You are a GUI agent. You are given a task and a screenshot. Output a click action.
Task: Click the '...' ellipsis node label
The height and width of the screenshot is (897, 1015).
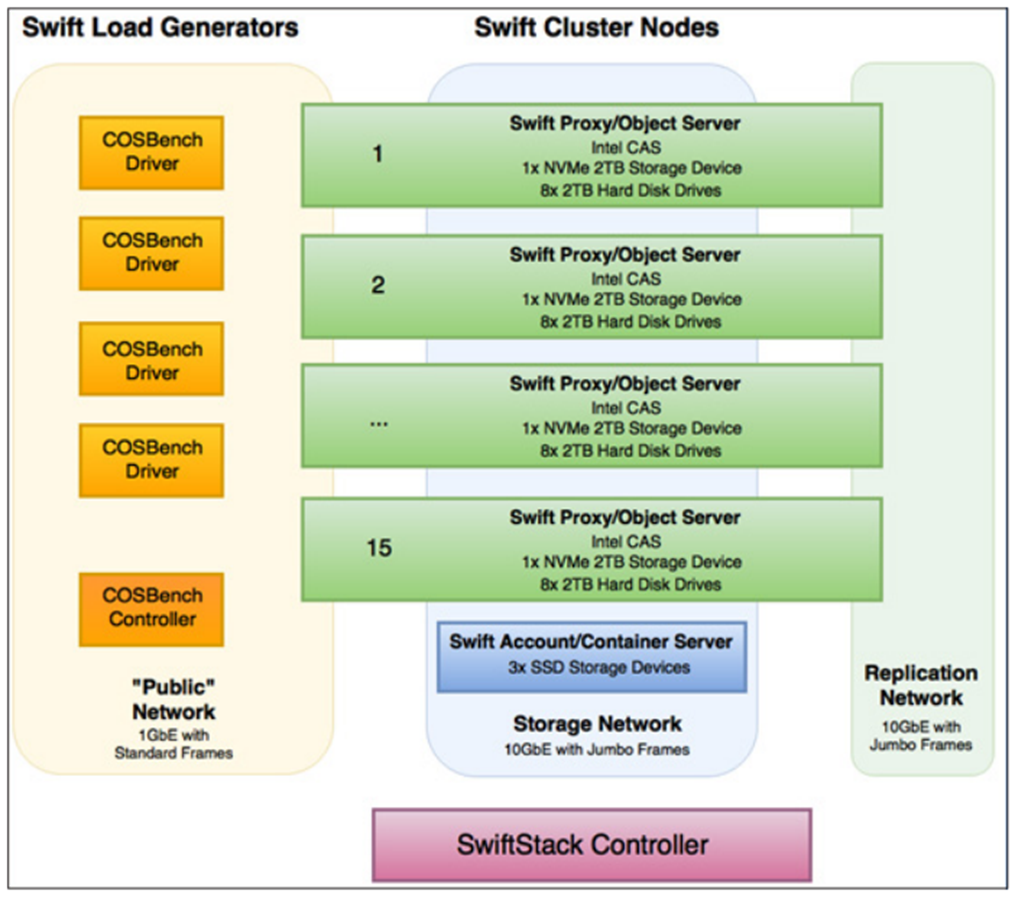click(379, 424)
